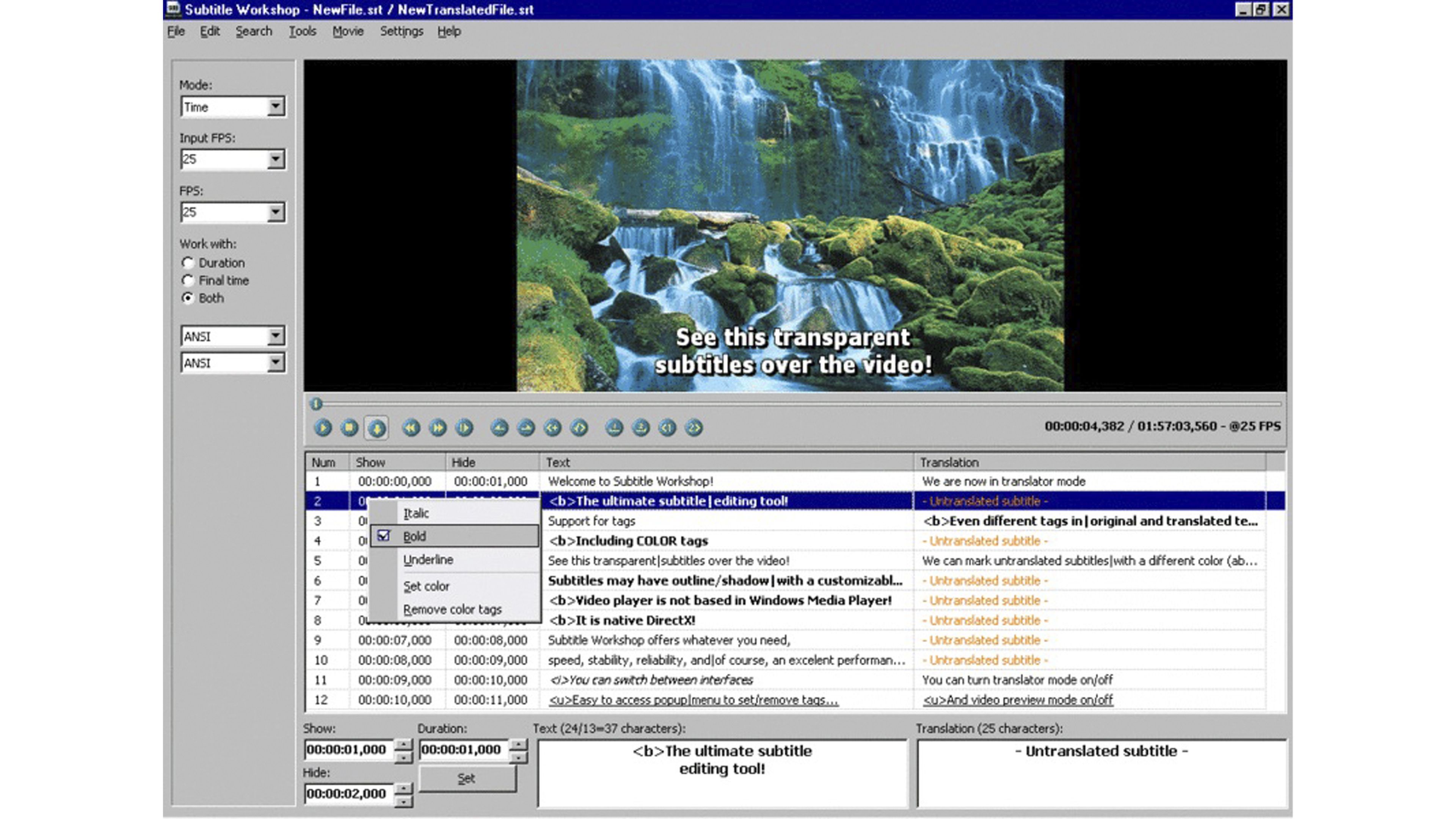Screen dimensions: 1456x819
Task: Click the '<1' round icon
Action: coord(667,428)
